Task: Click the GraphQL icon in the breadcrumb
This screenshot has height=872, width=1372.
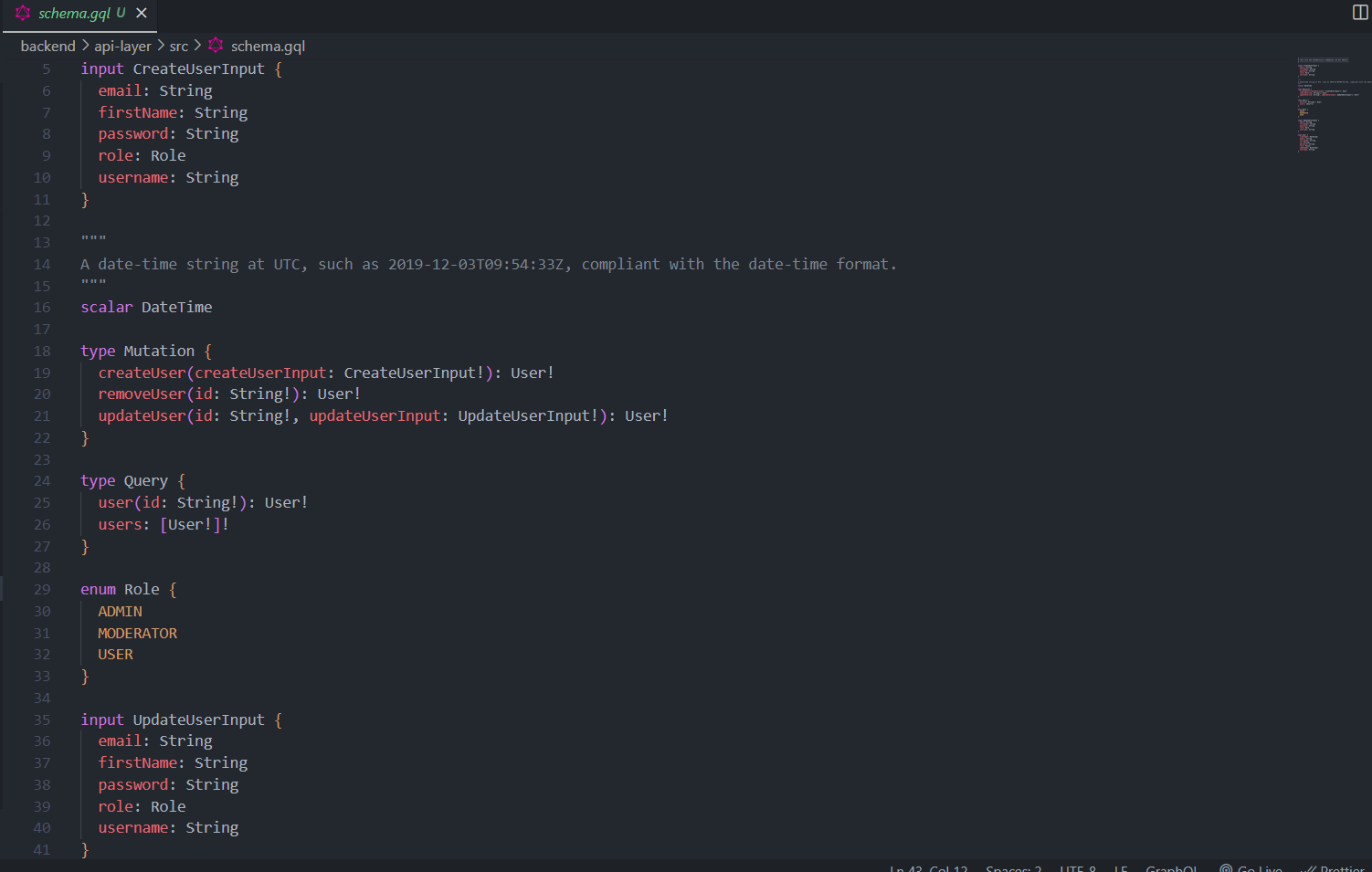Action: point(216,45)
